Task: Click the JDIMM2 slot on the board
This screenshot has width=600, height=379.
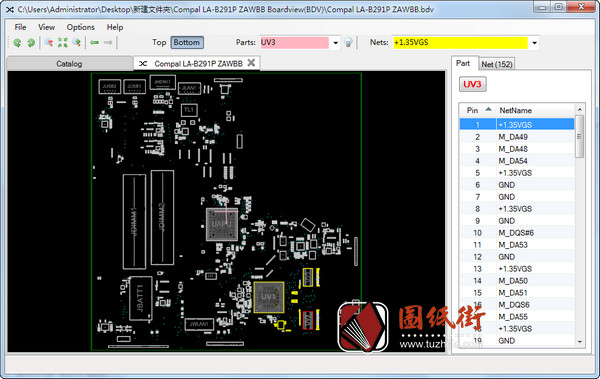Action: (x=162, y=217)
